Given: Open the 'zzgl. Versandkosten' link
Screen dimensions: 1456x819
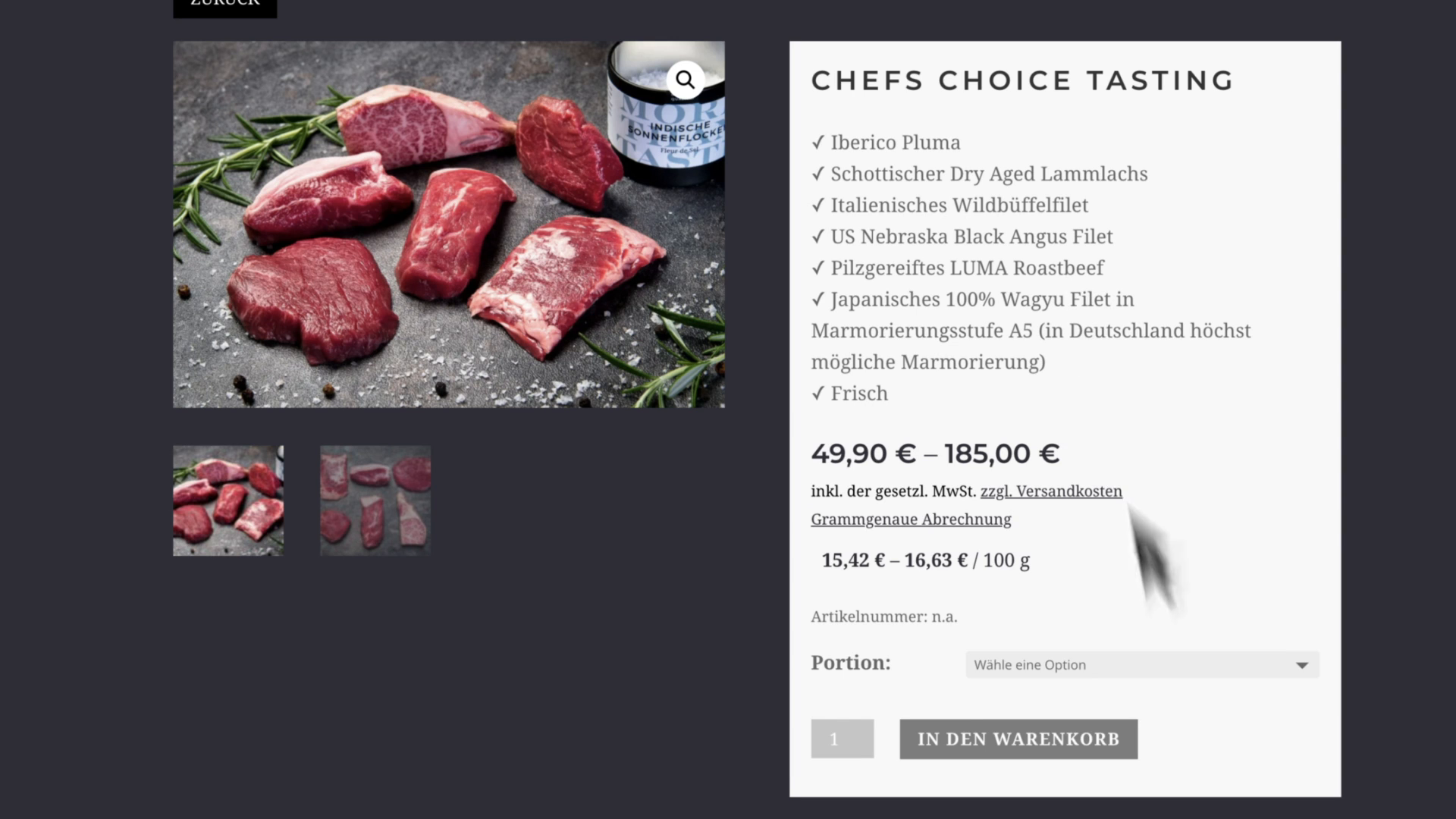Looking at the screenshot, I should tap(1052, 491).
